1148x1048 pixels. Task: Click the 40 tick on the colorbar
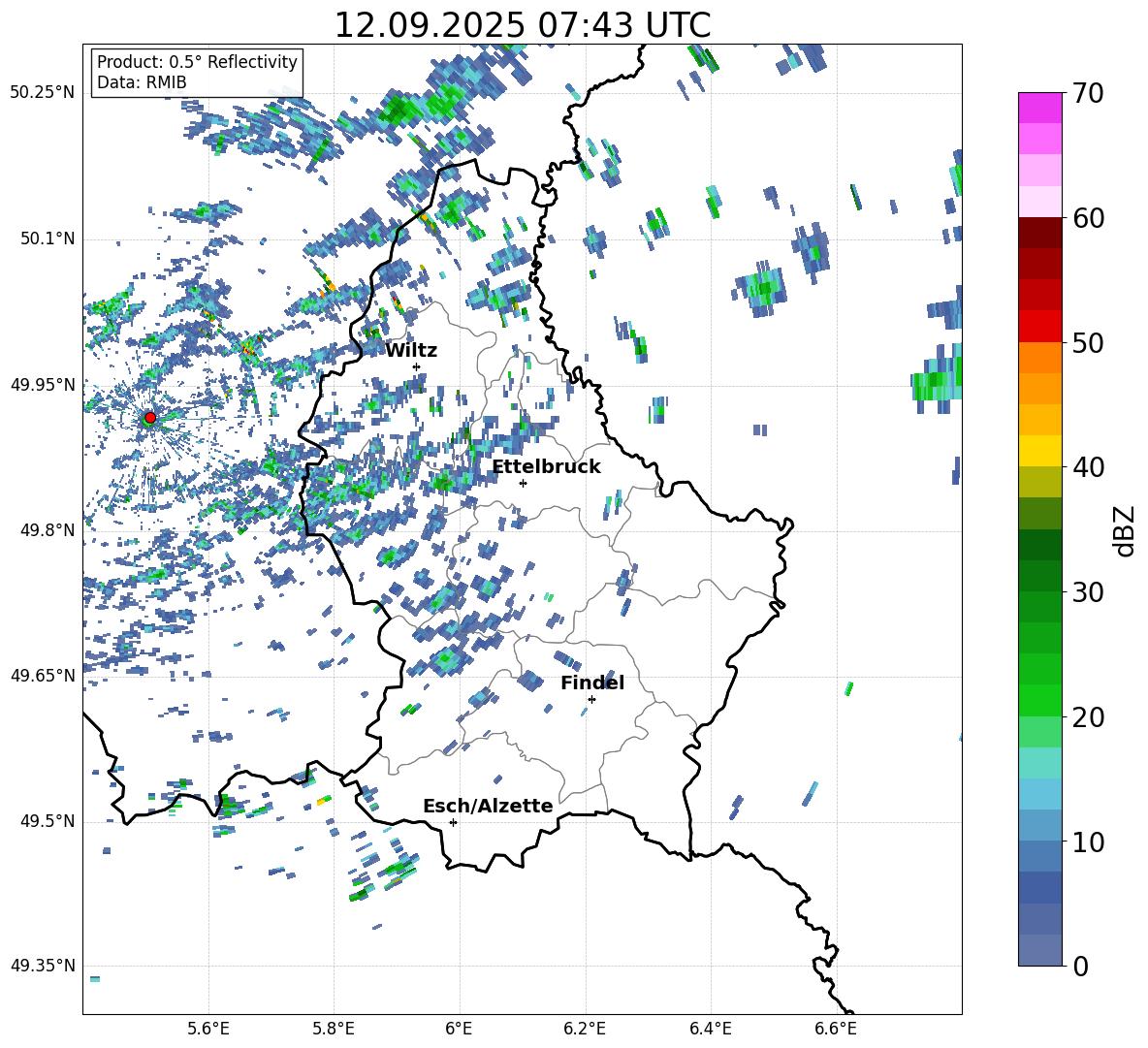(1088, 467)
